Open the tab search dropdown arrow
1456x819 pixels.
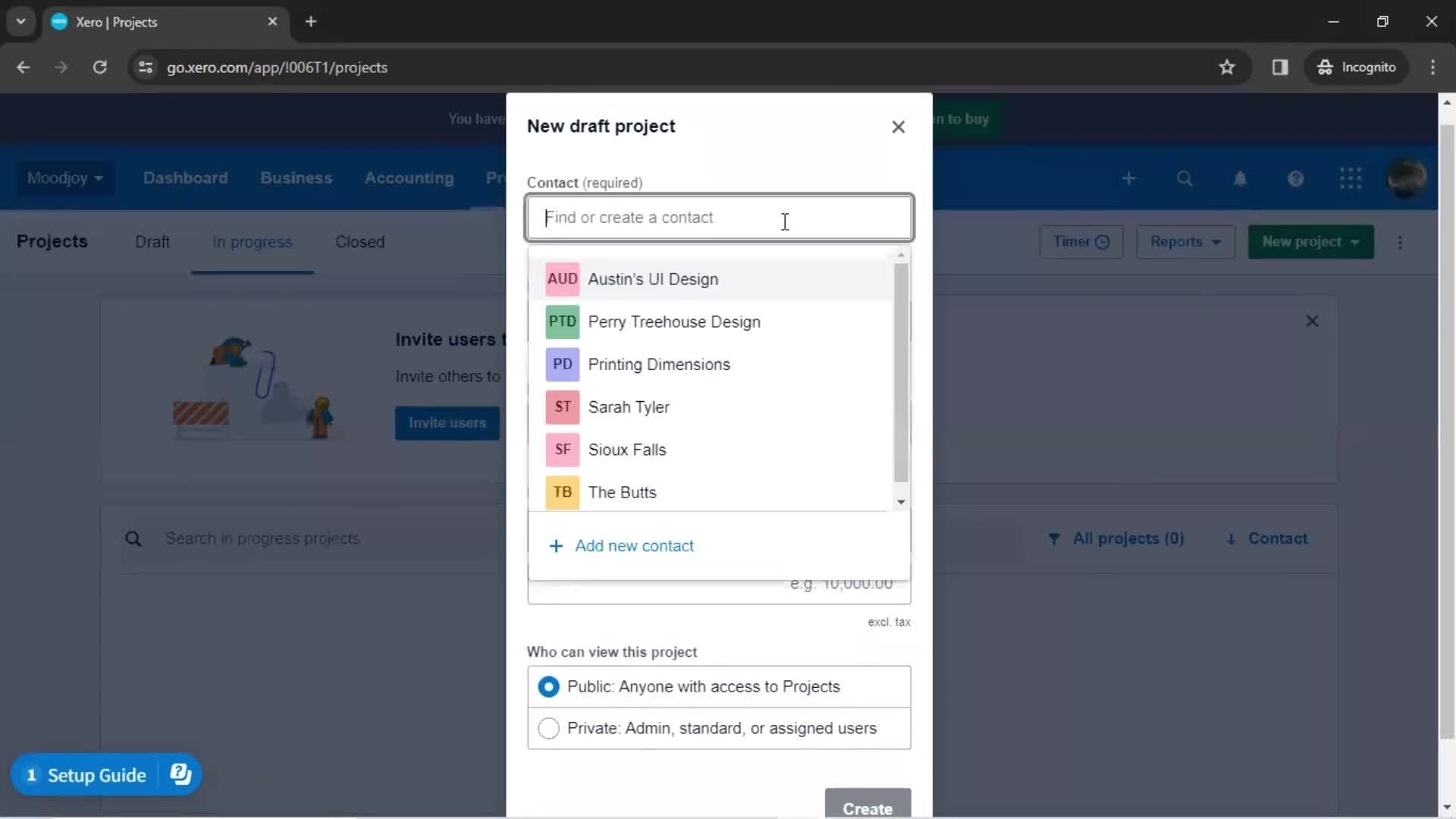(21, 22)
